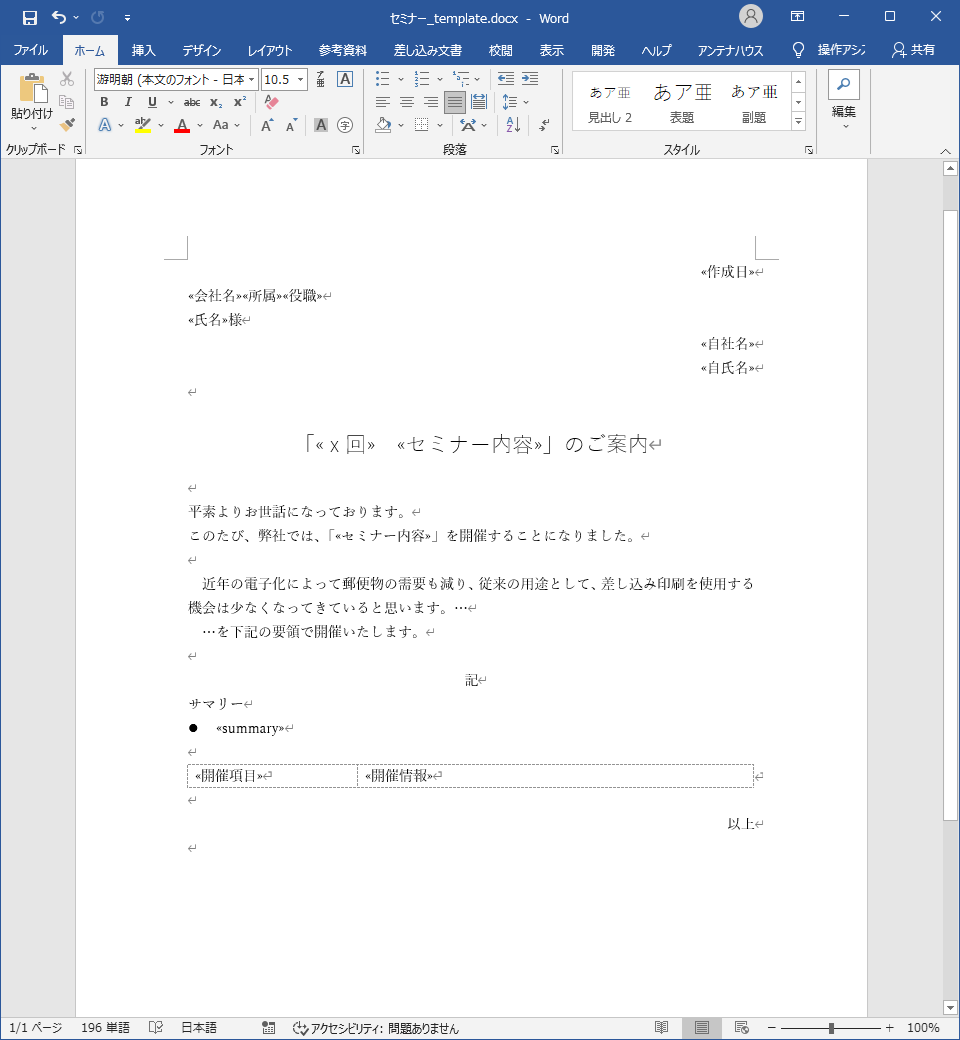Click the Undo arrow icon
The width and height of the screenshot is (960, 1040).
pos(59,17)
